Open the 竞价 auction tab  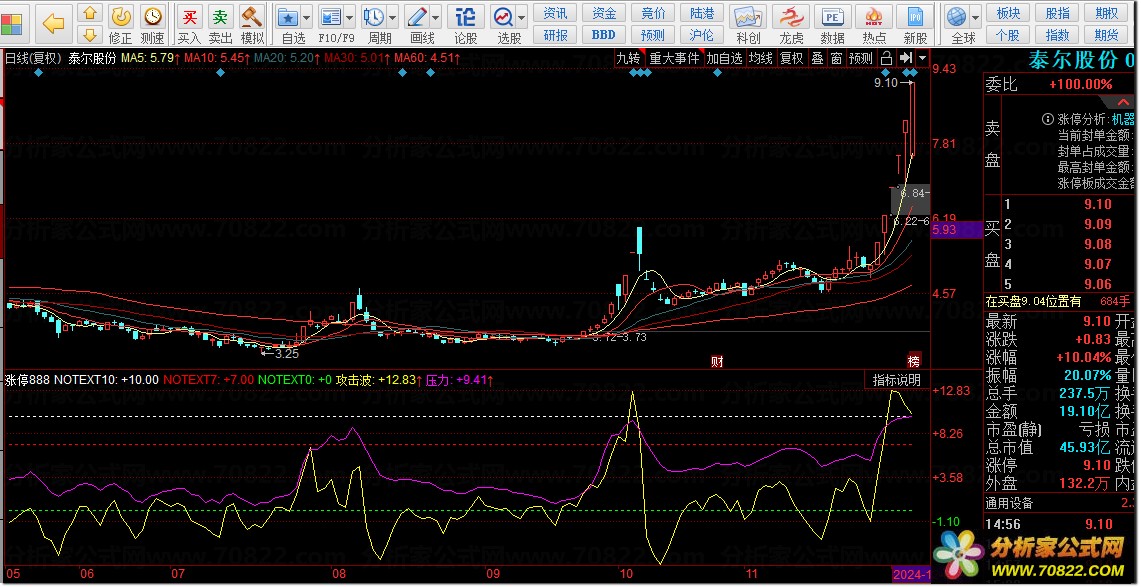[x=653, y=13]
